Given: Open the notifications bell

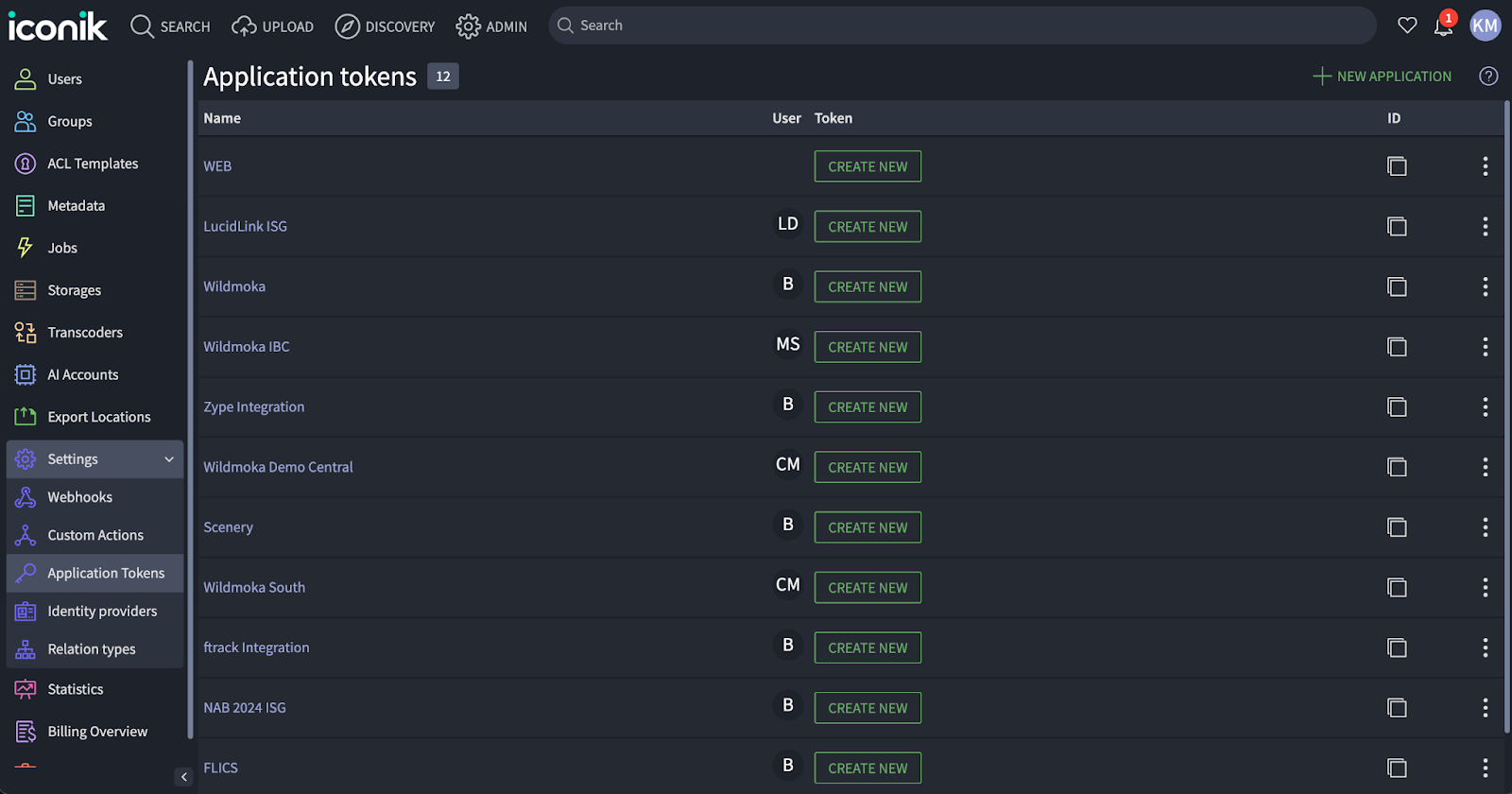Looking at the screenshot, I should coord(1444,26).
